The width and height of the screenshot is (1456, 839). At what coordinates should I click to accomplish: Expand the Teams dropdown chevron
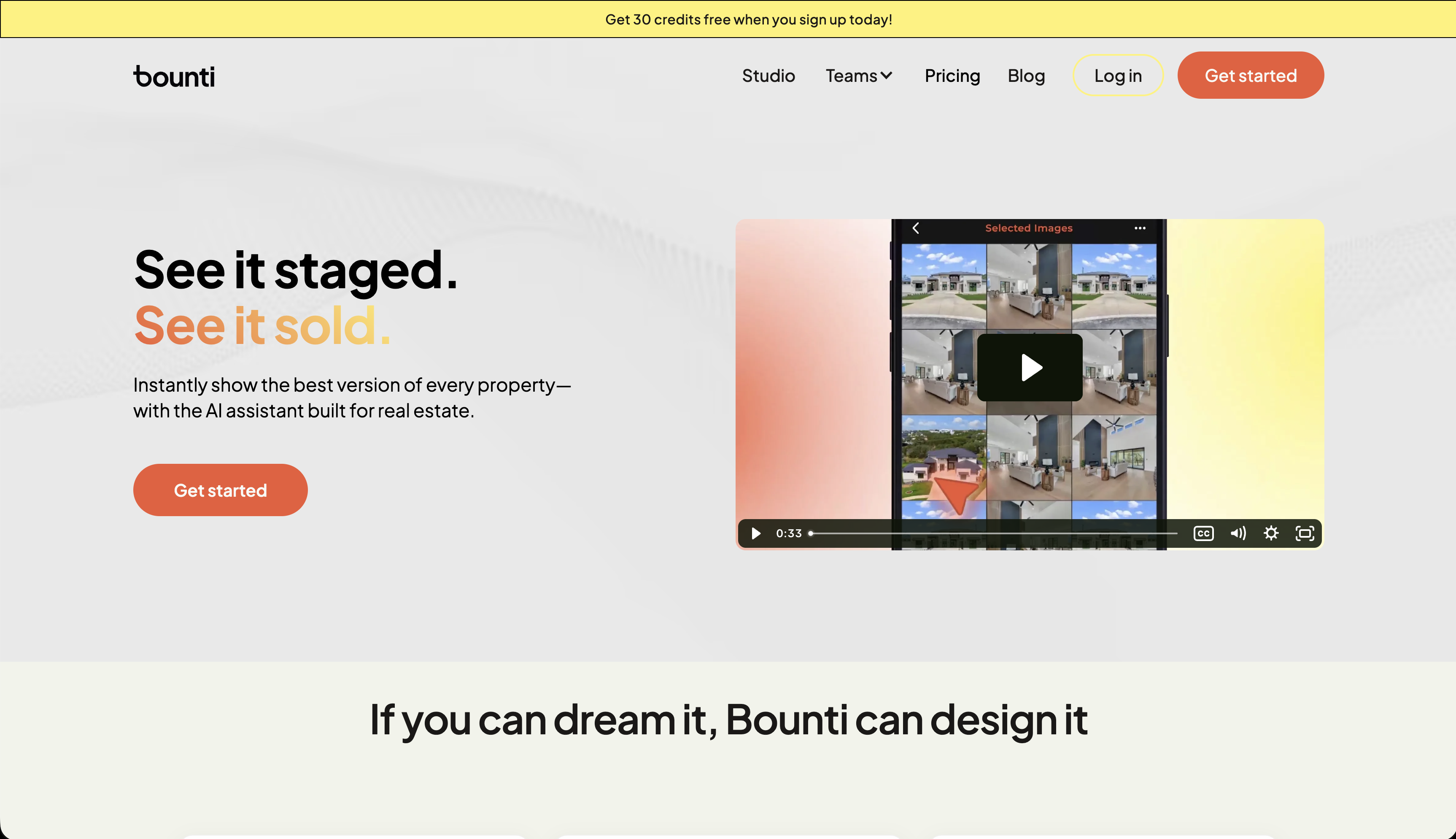click(887, 76)
